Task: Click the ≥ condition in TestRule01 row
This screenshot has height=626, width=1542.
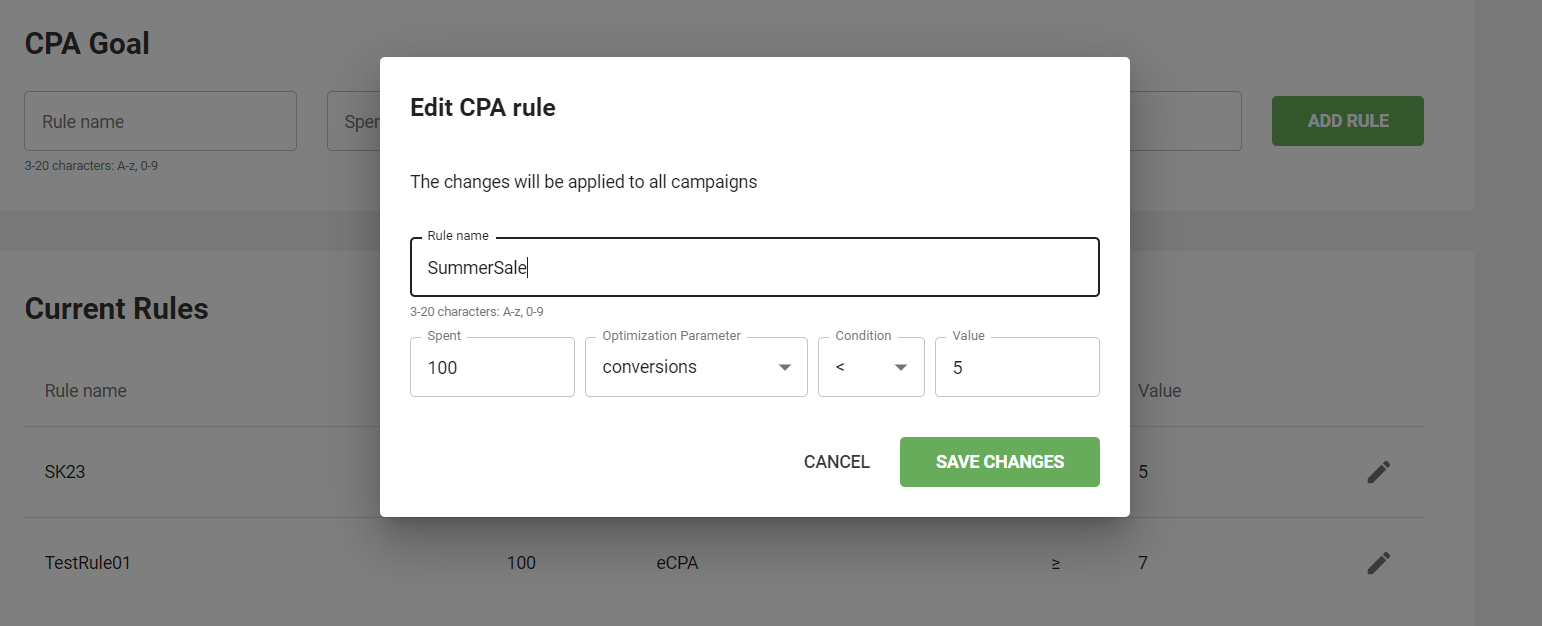Action: coord(1056,563)
